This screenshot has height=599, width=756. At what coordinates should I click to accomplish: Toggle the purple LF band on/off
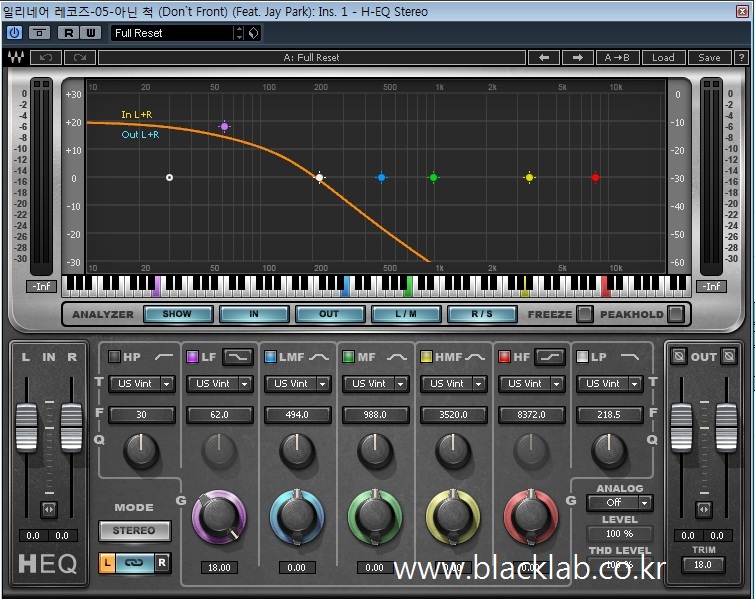[x=192, y=357]
